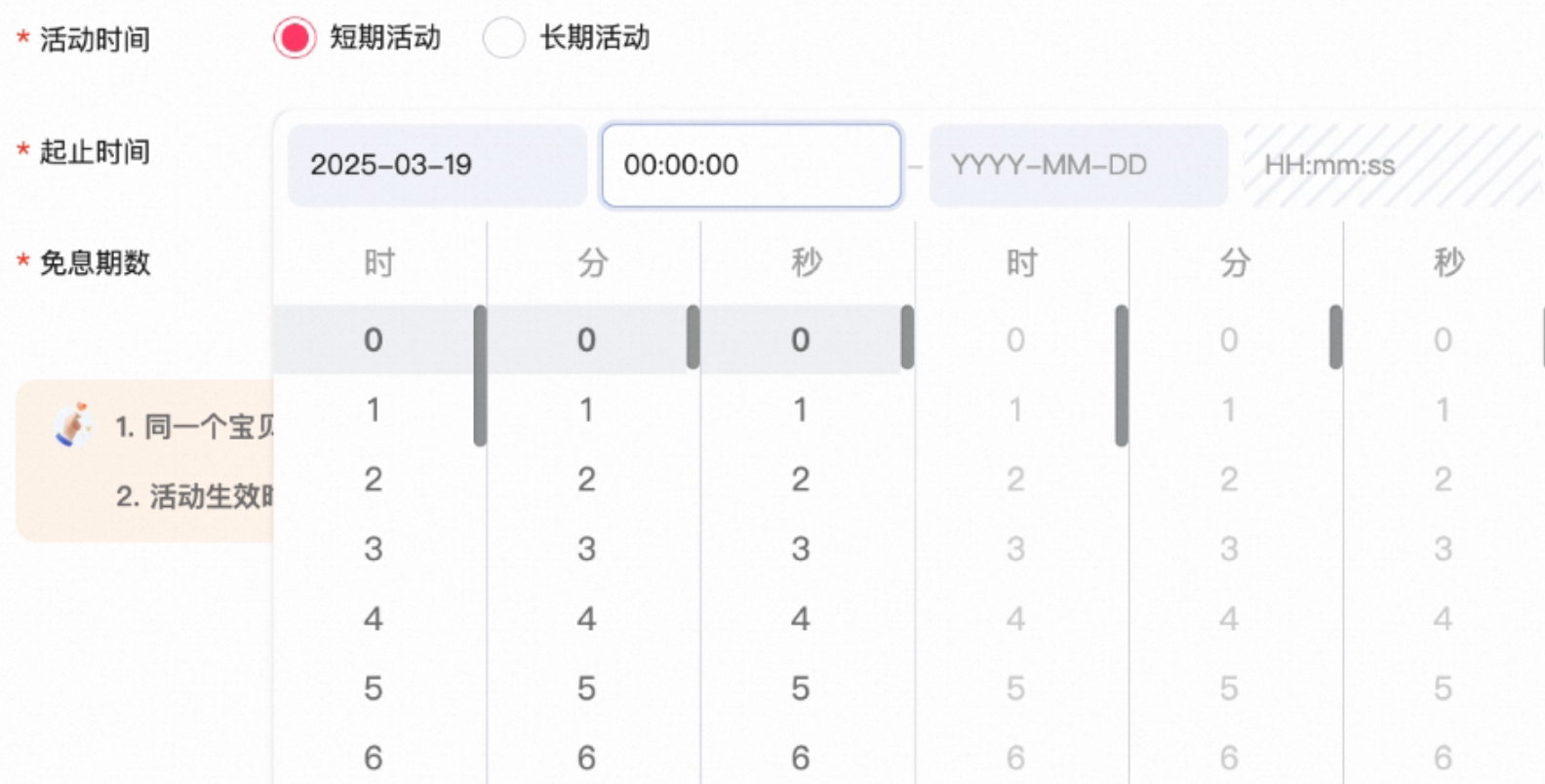Choose minute 0 in start time 分 column
Viewport: 1545px width, 784px height.
click(x=586, y=339)
